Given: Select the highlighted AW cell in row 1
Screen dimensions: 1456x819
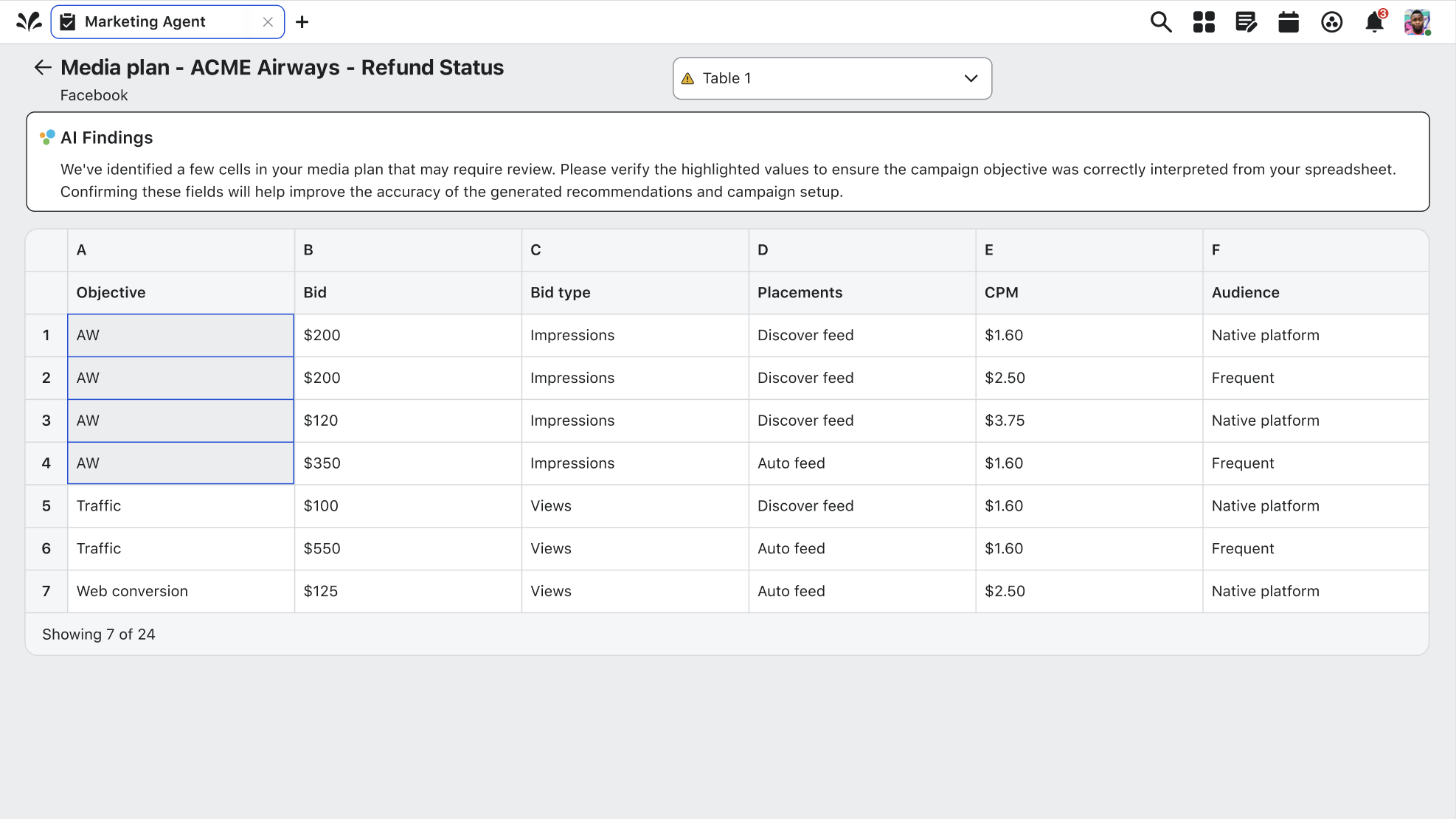Looking at the screenshot, I should pyautogui.click(x=181, y=336).
